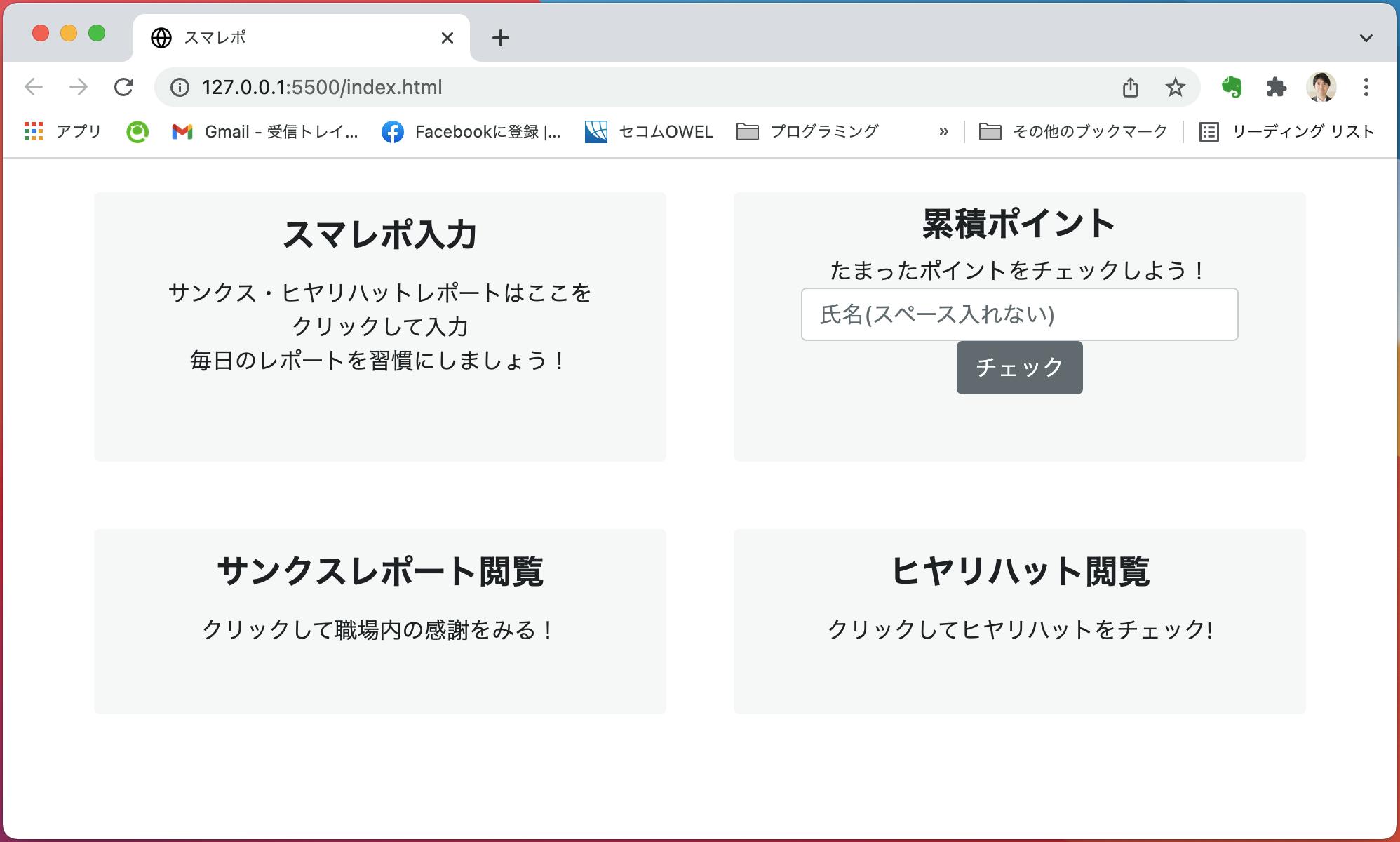1400x842 pixels.
Task: Open the Gmail bookmark
Action: click(x=265, y=131)
